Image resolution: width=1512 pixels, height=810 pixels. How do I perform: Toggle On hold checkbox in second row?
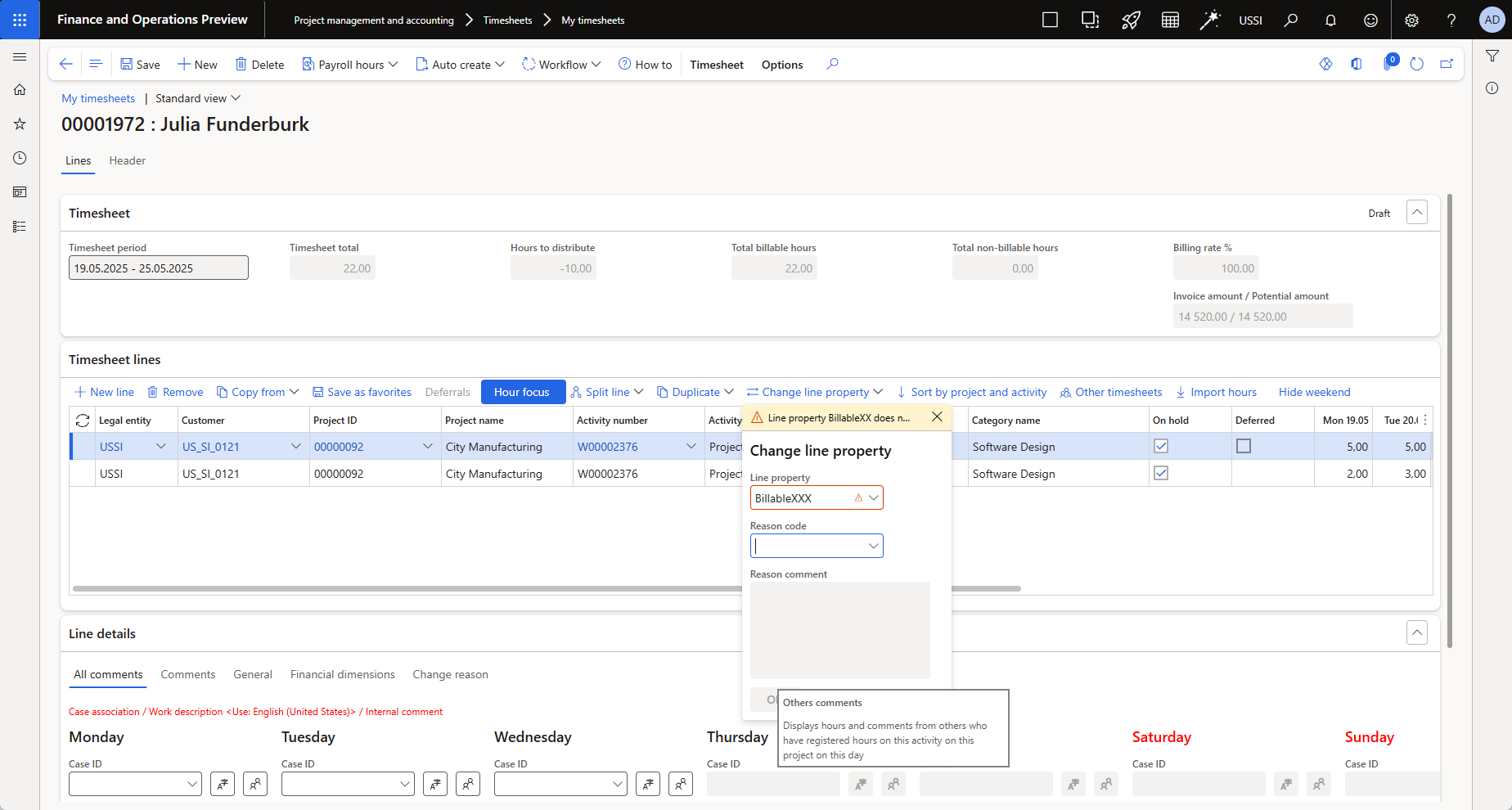tap(1160, 474)
